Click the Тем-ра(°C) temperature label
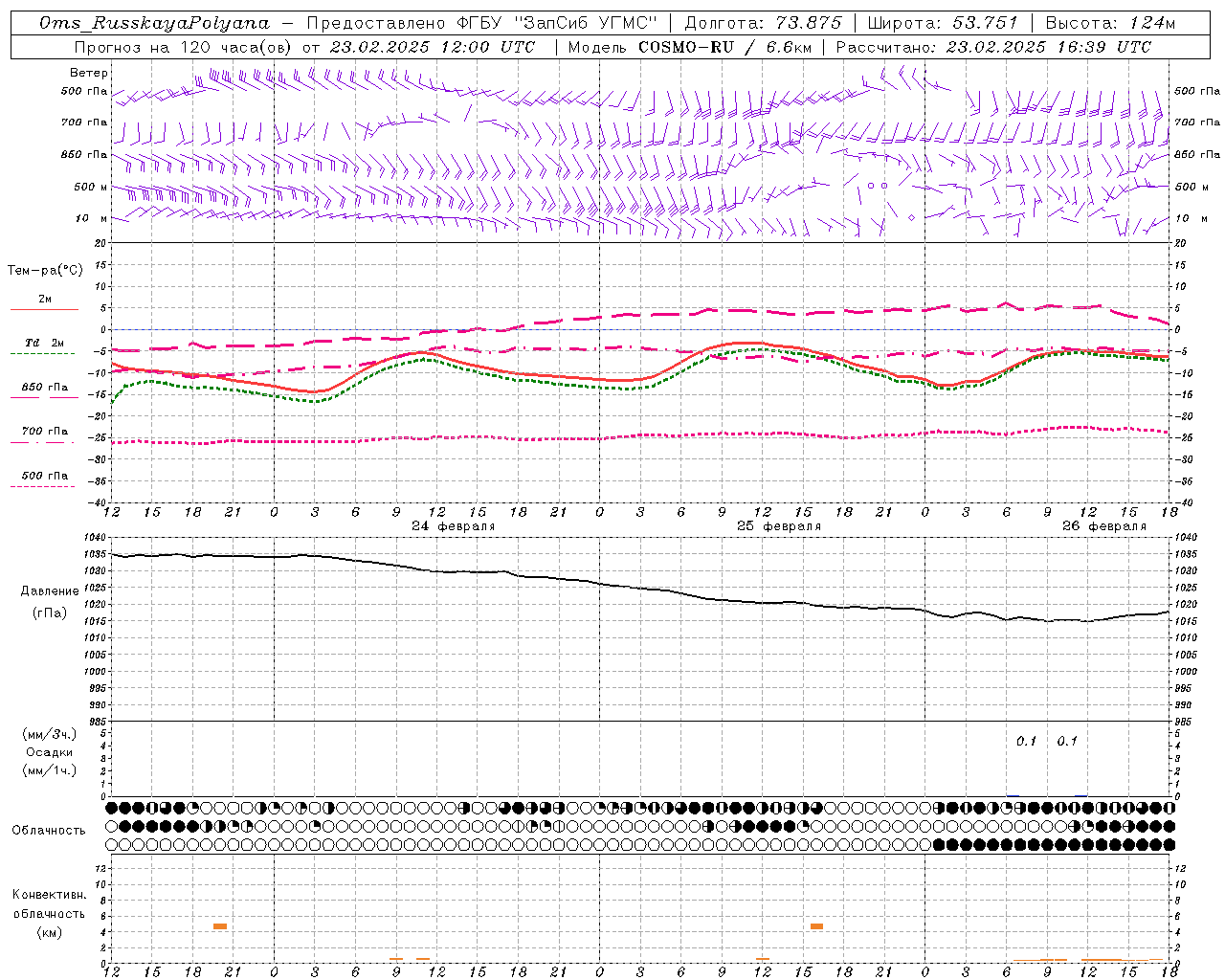Screen dimensions: 1225x980 click(45, 271)
